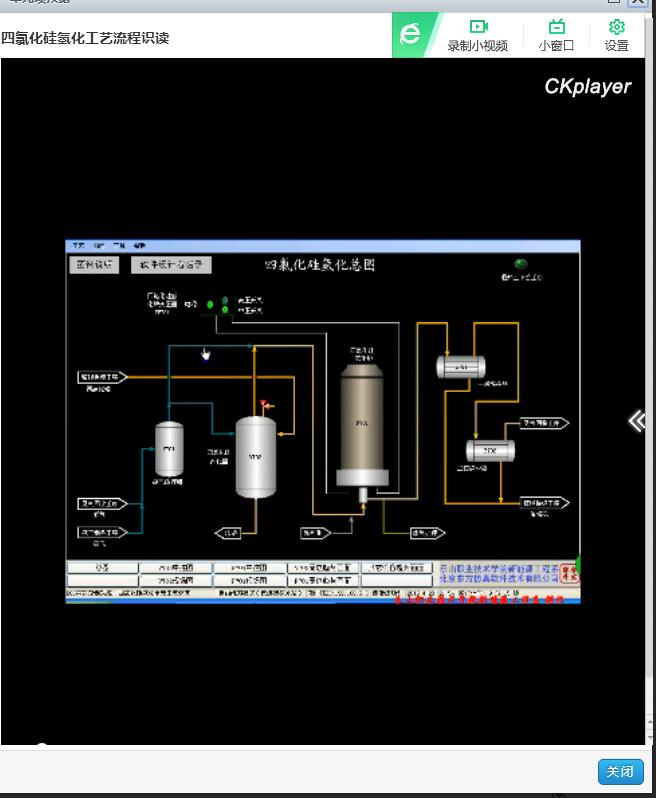
Task: Click the video playback area title '四氯化硅氢化总图'
Action: tap(319, 265)
